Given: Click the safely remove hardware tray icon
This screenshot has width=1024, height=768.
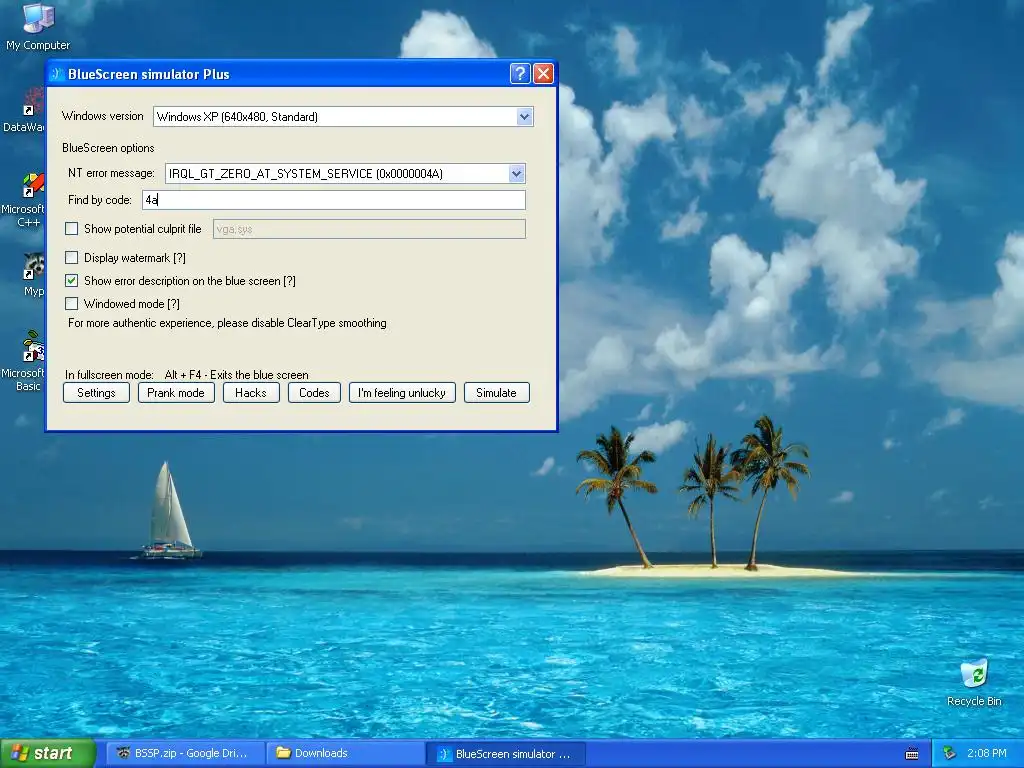Looking at the screenshot, I should (x=950, y=753).
